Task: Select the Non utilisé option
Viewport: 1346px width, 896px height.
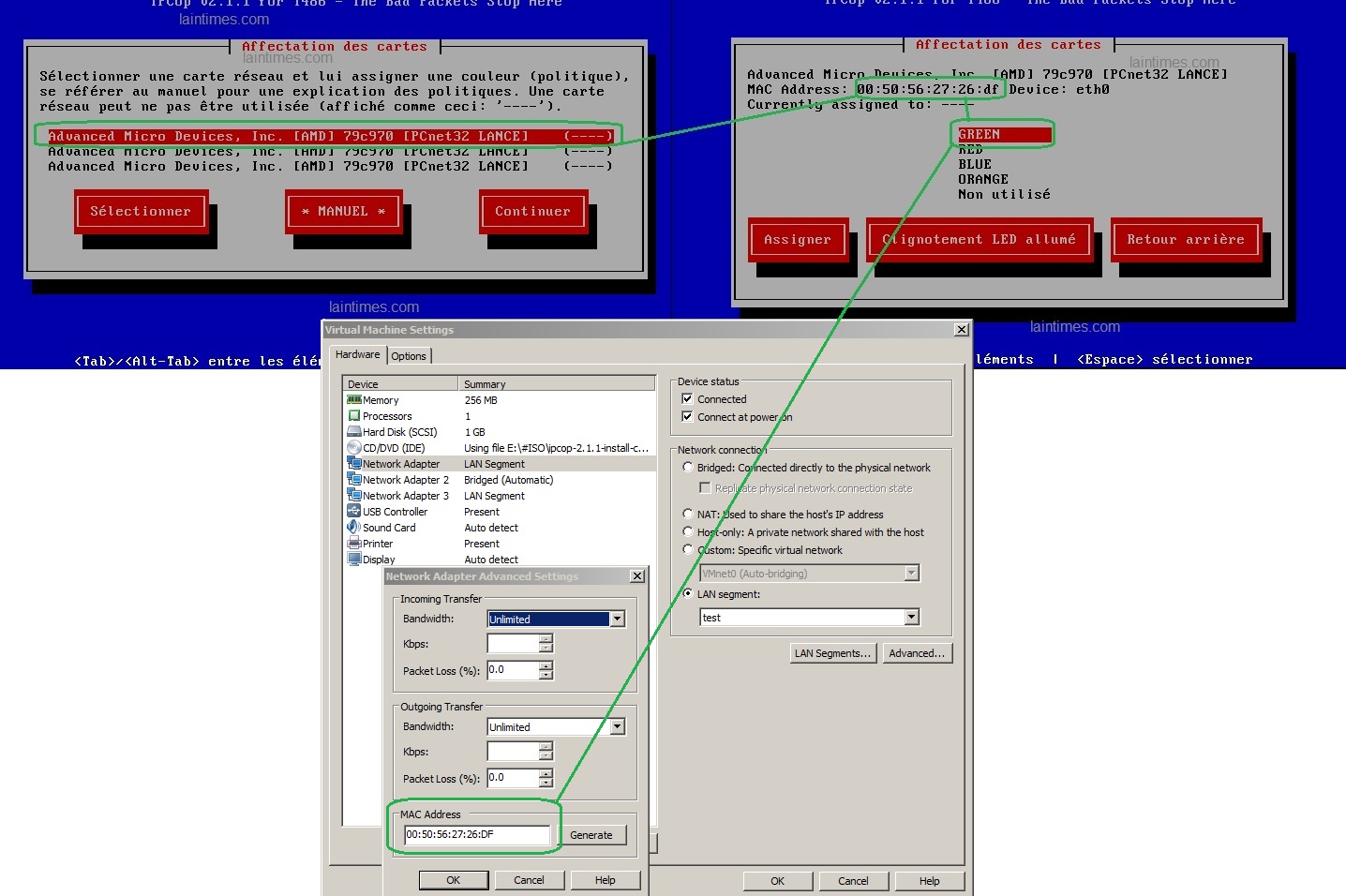Action: tap(1004, 194)
